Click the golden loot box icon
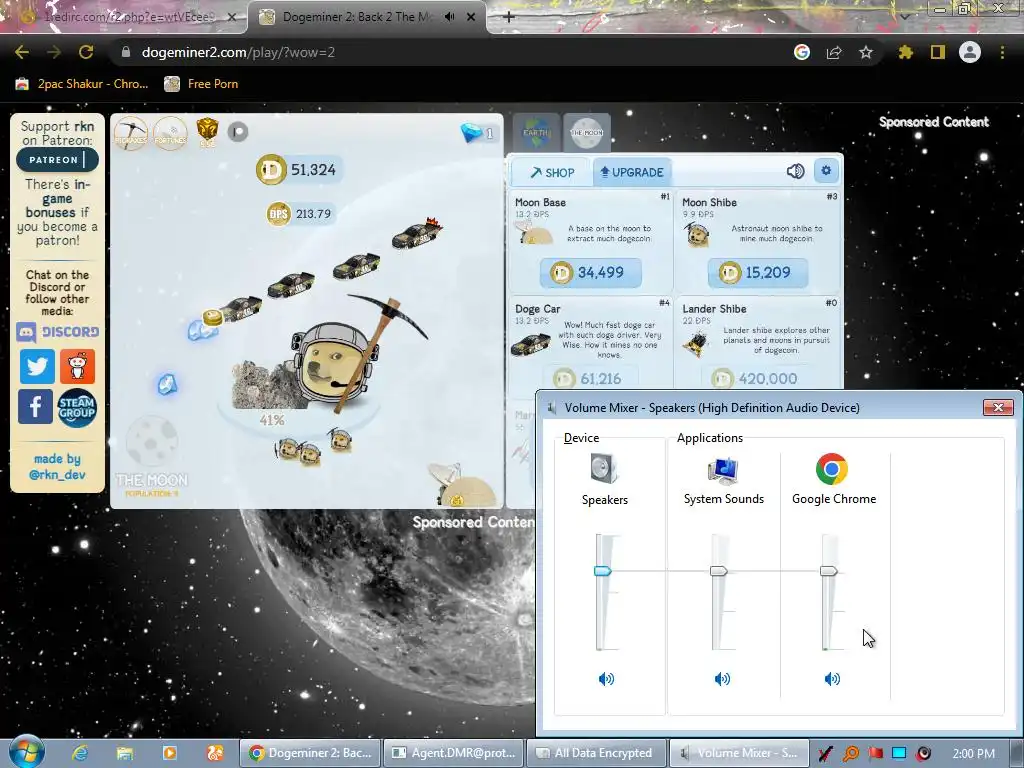The width and height of the screenshot is (1024, 768). pyautogui.click(x=207, y=131)
